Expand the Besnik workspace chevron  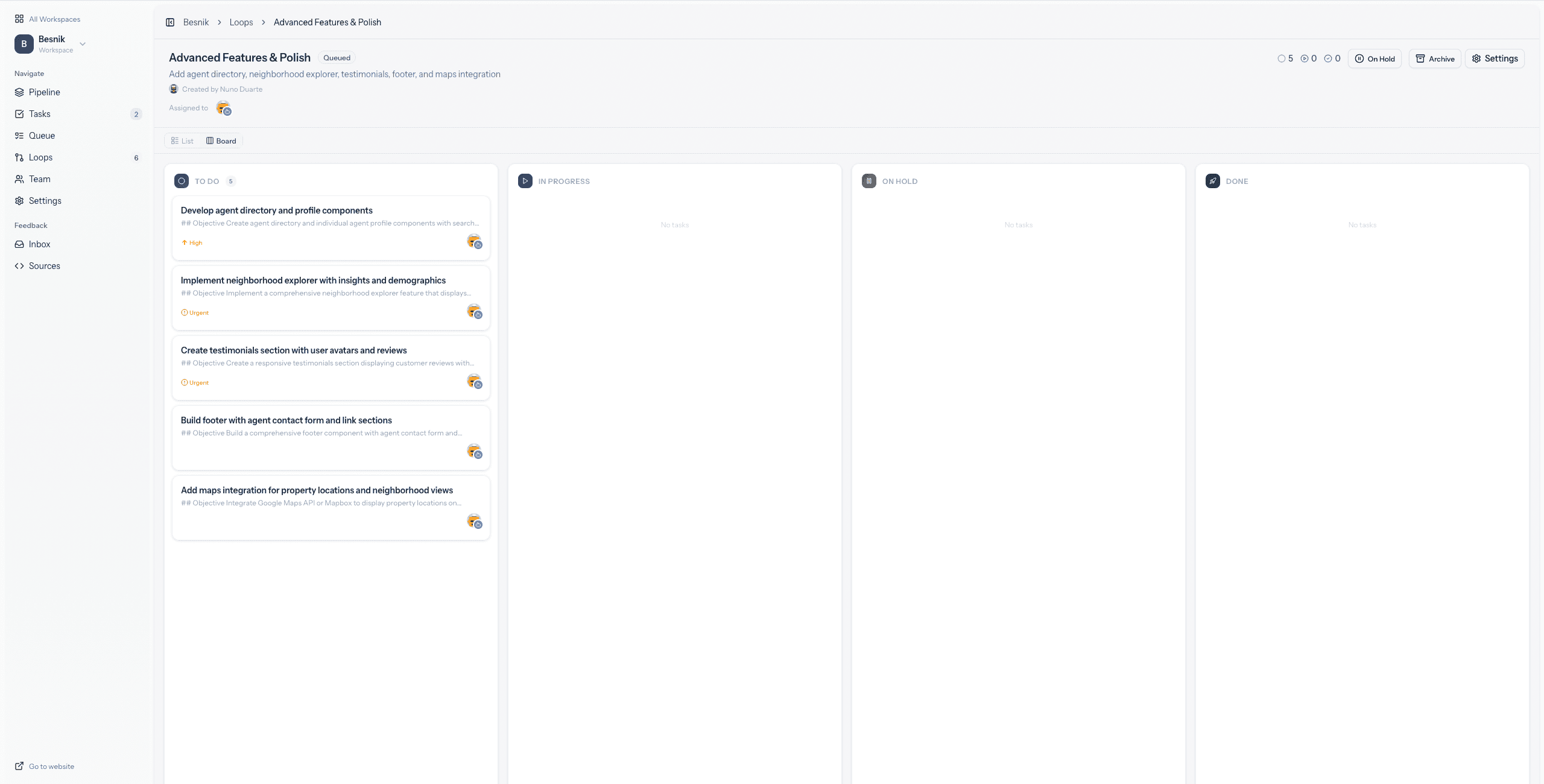[83, 44]
